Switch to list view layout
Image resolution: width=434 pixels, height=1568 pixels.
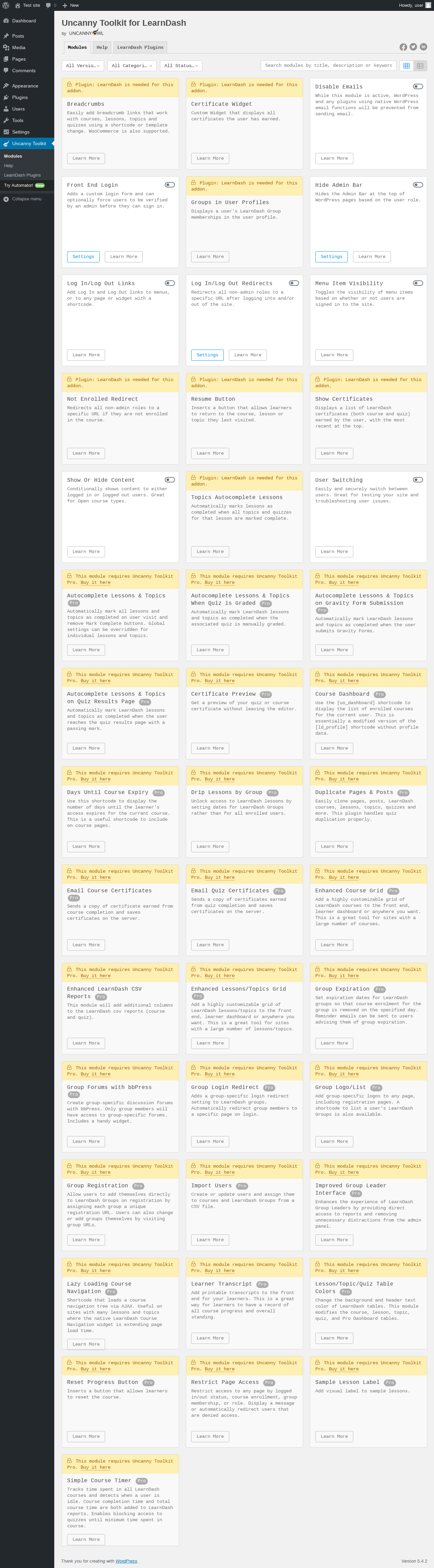point(420,66)
